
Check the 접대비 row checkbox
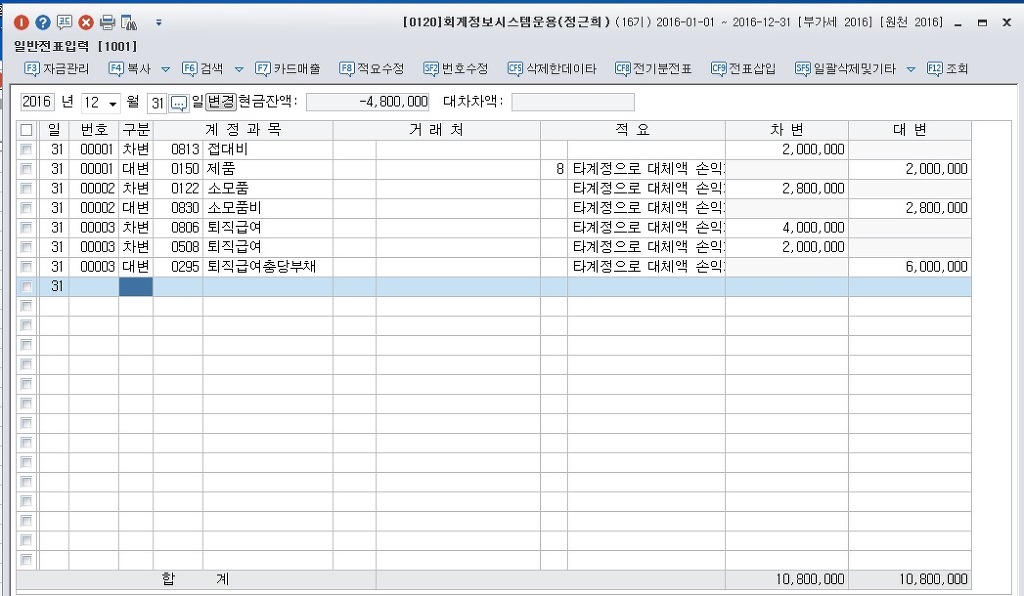point(26,149)
